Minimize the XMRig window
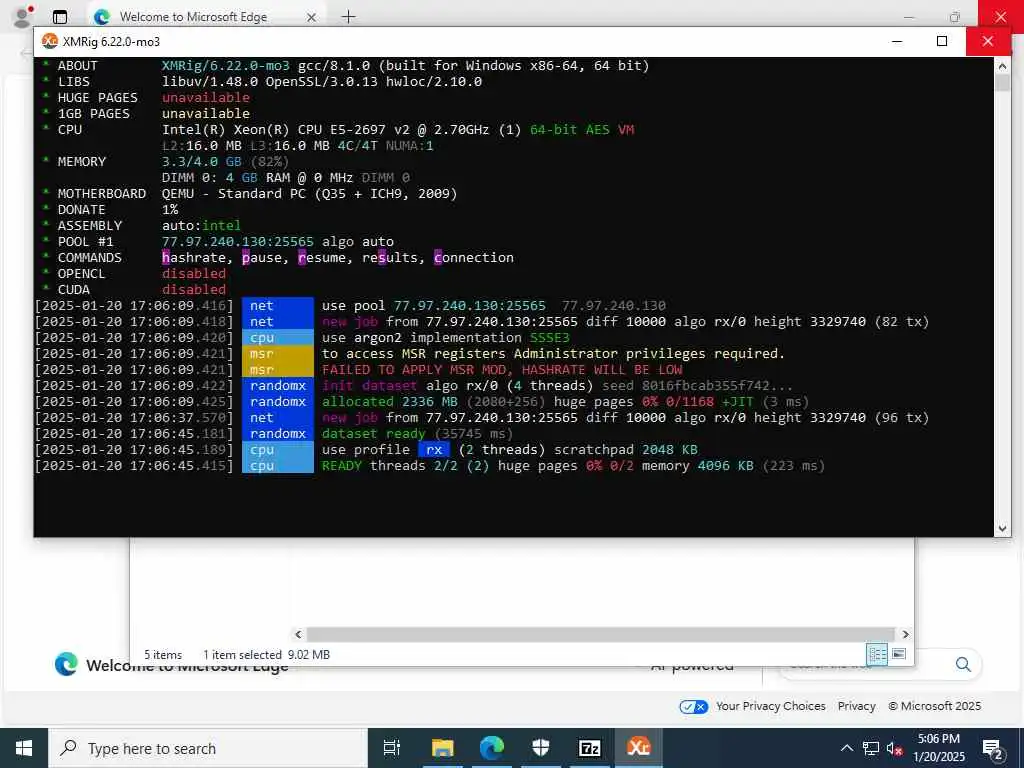This screenshot has height=768, width=1024. (x=897, y=41)
